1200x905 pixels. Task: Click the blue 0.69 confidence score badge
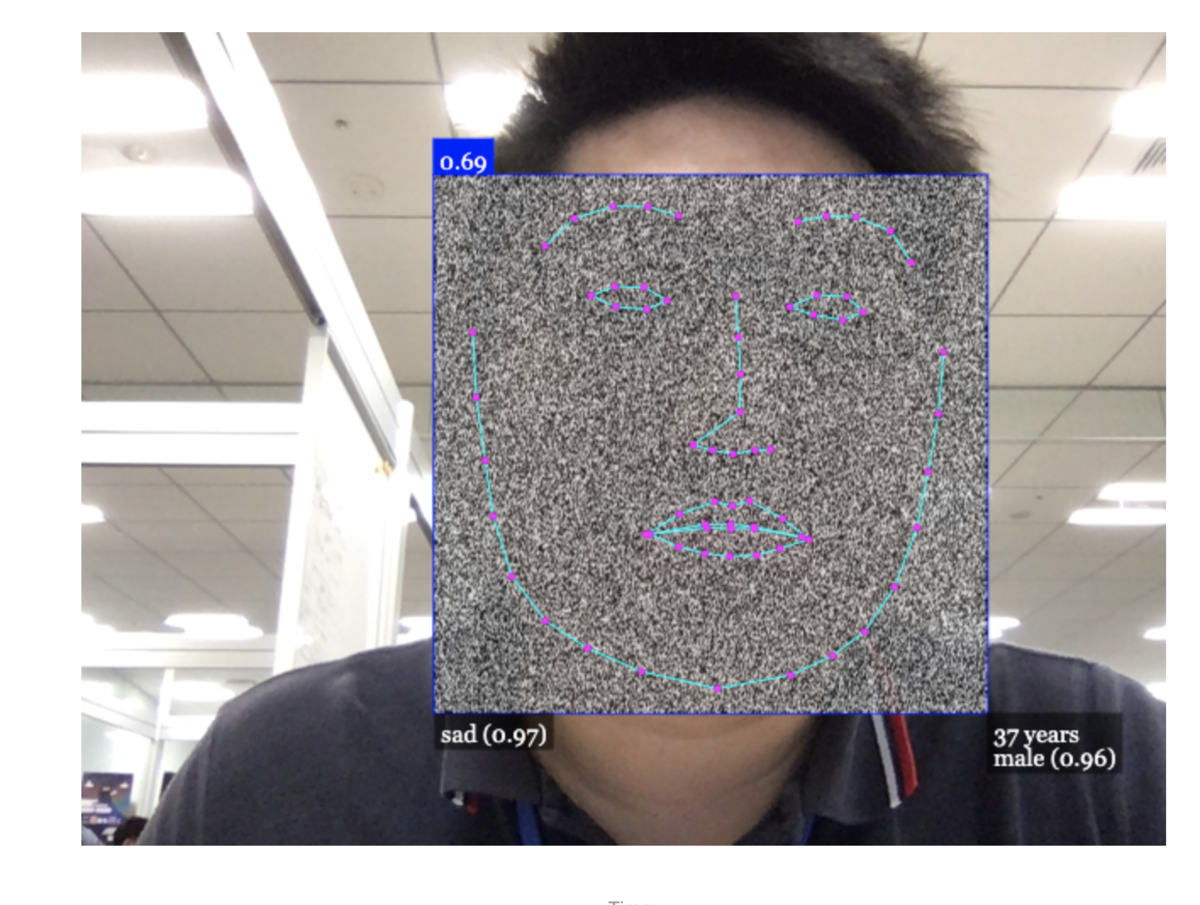point(462,158)
